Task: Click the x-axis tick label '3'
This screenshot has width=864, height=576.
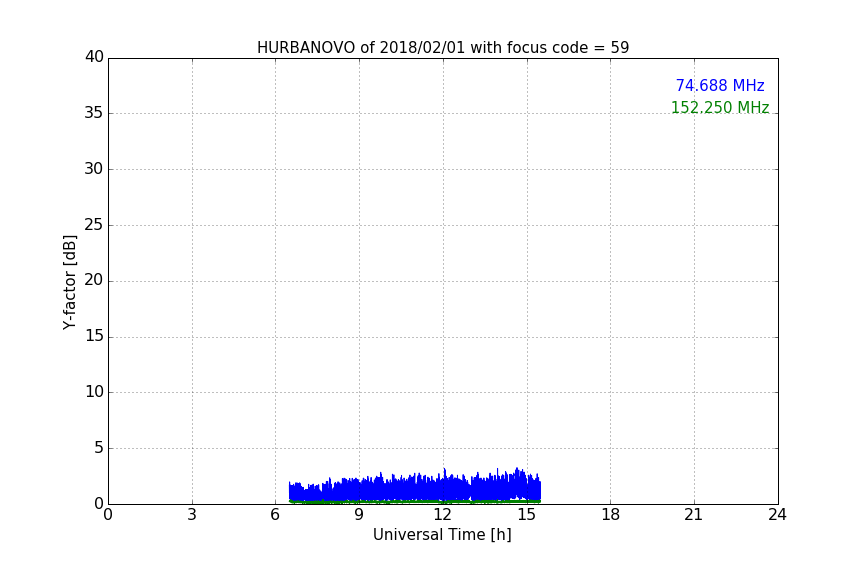Action: tap(192, 515)
